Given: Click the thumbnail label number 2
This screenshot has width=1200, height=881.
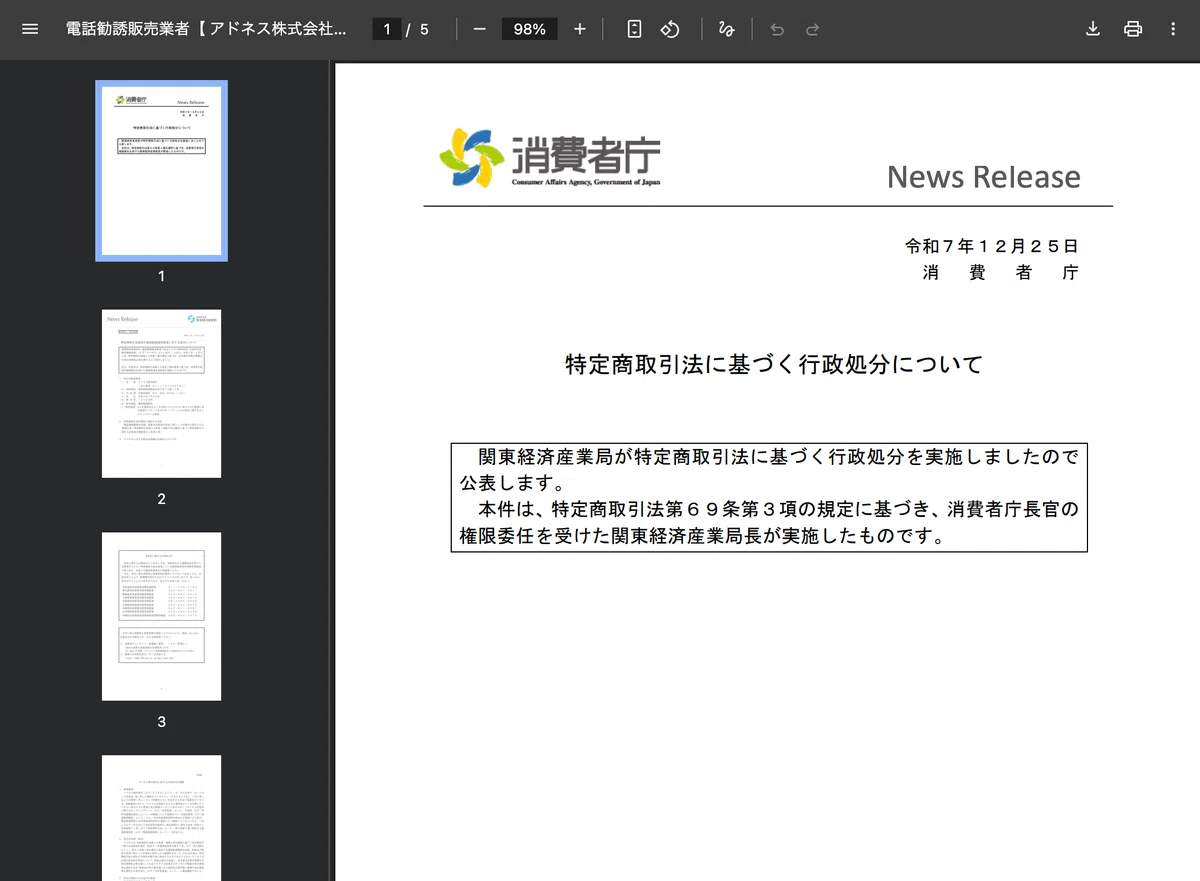Looking at the screenshot, I should [x=161, y=499].
